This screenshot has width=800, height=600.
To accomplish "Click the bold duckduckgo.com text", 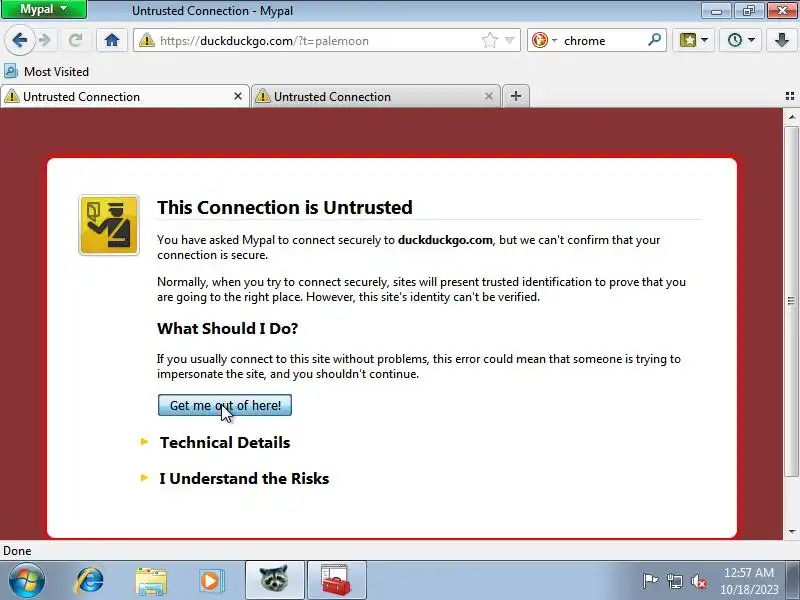I will coord(445,240).
